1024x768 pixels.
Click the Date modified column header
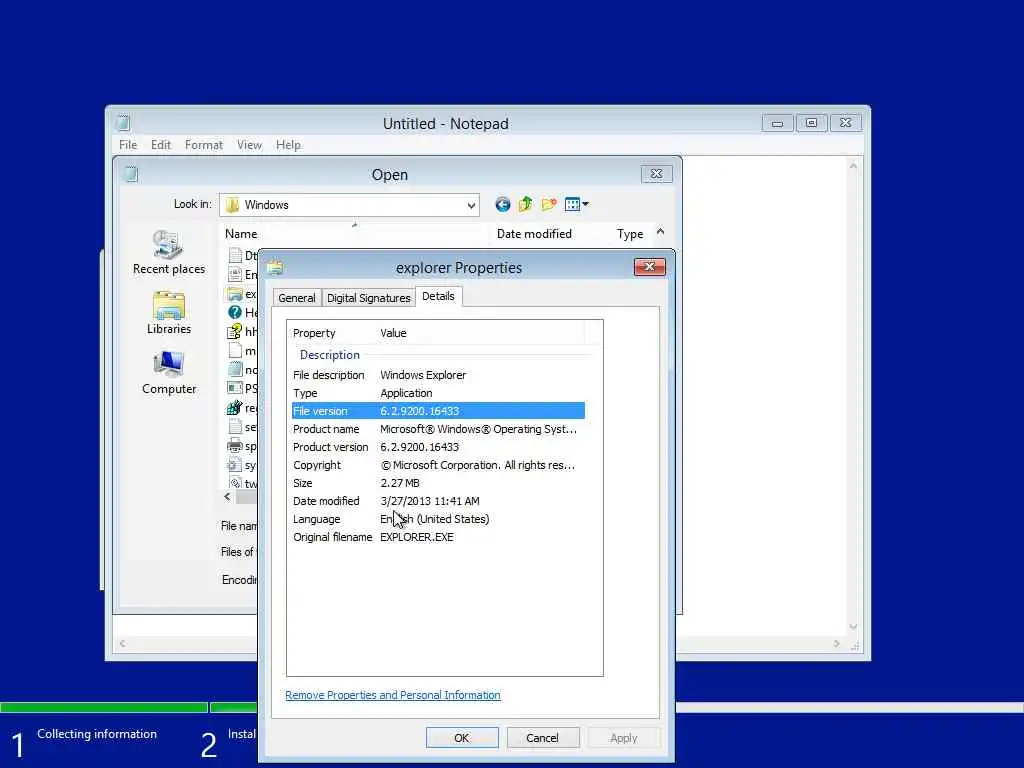[x=534, y=234]
